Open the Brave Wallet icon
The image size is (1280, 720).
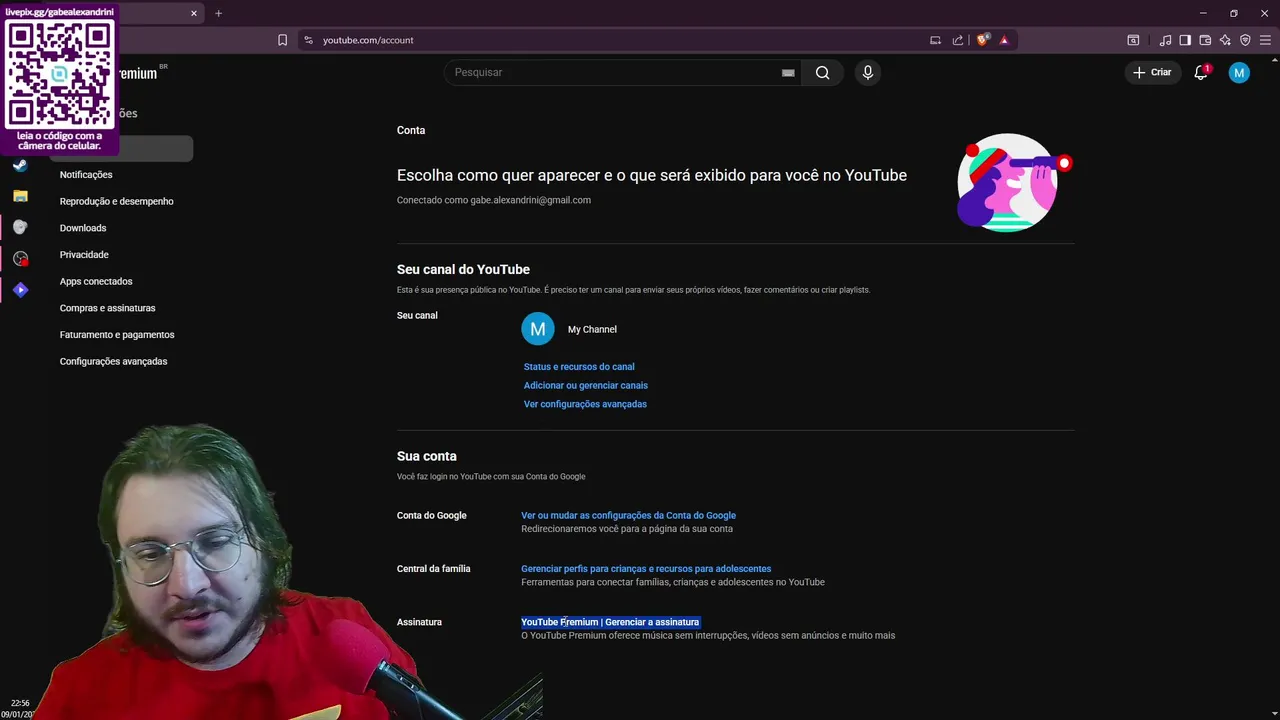tap(1205, 40)
